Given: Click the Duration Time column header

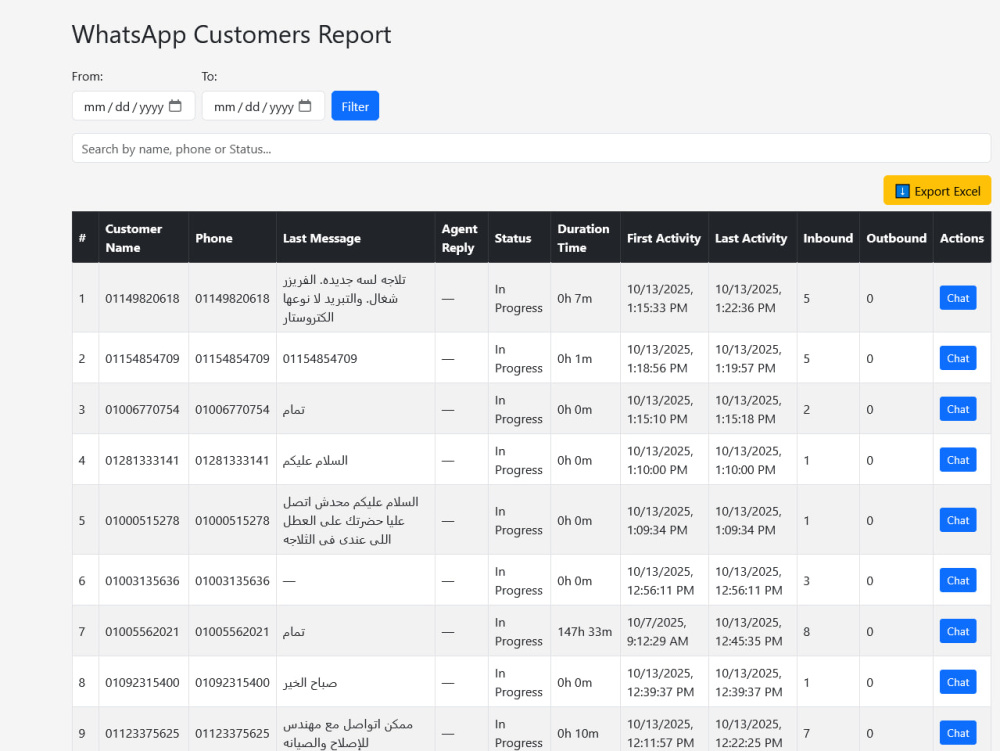Looking at the screenshot, I should click(585, 238).
